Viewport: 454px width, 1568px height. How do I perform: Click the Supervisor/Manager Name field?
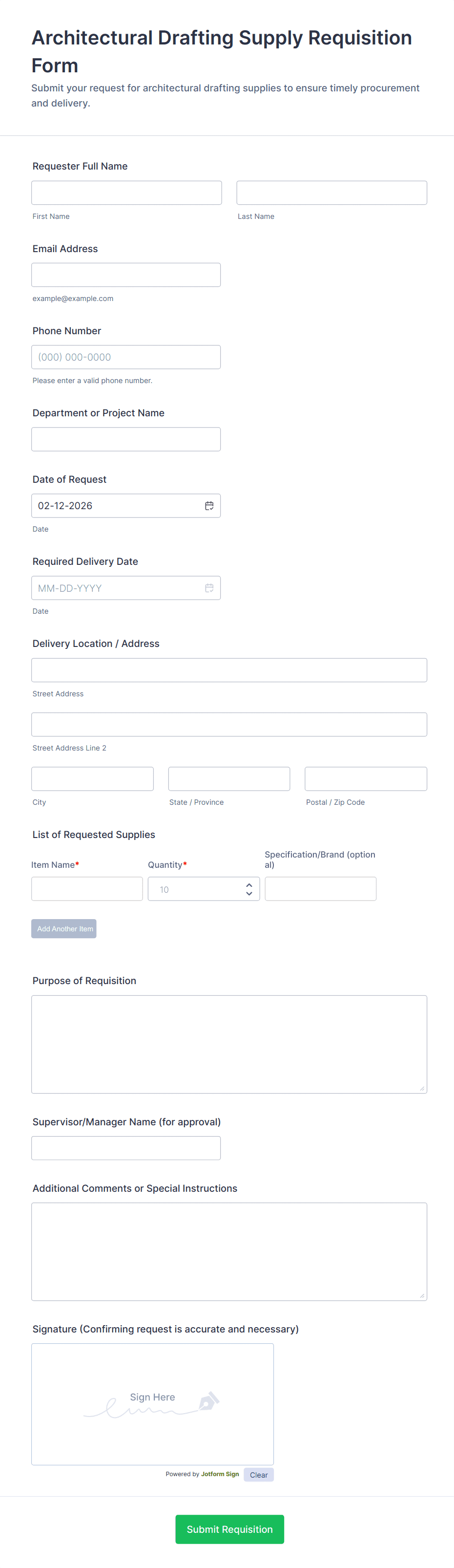(126, 1148)
